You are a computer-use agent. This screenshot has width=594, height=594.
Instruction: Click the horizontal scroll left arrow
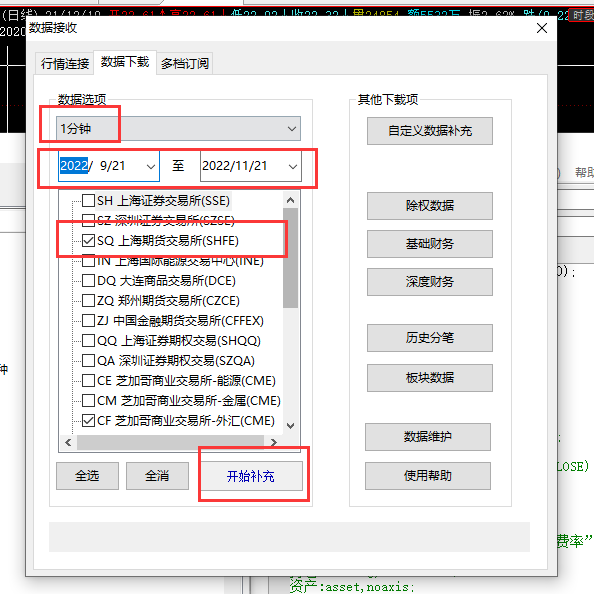pos(68,442)
